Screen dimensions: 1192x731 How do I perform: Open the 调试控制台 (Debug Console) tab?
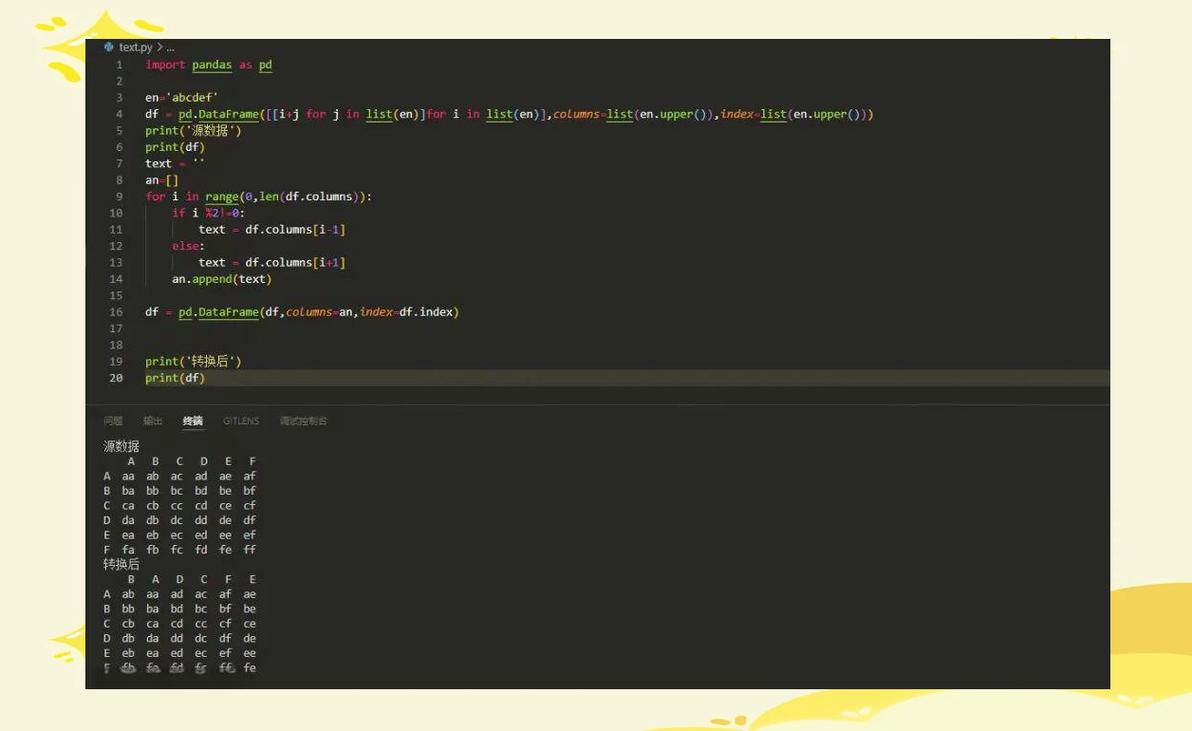302,420
